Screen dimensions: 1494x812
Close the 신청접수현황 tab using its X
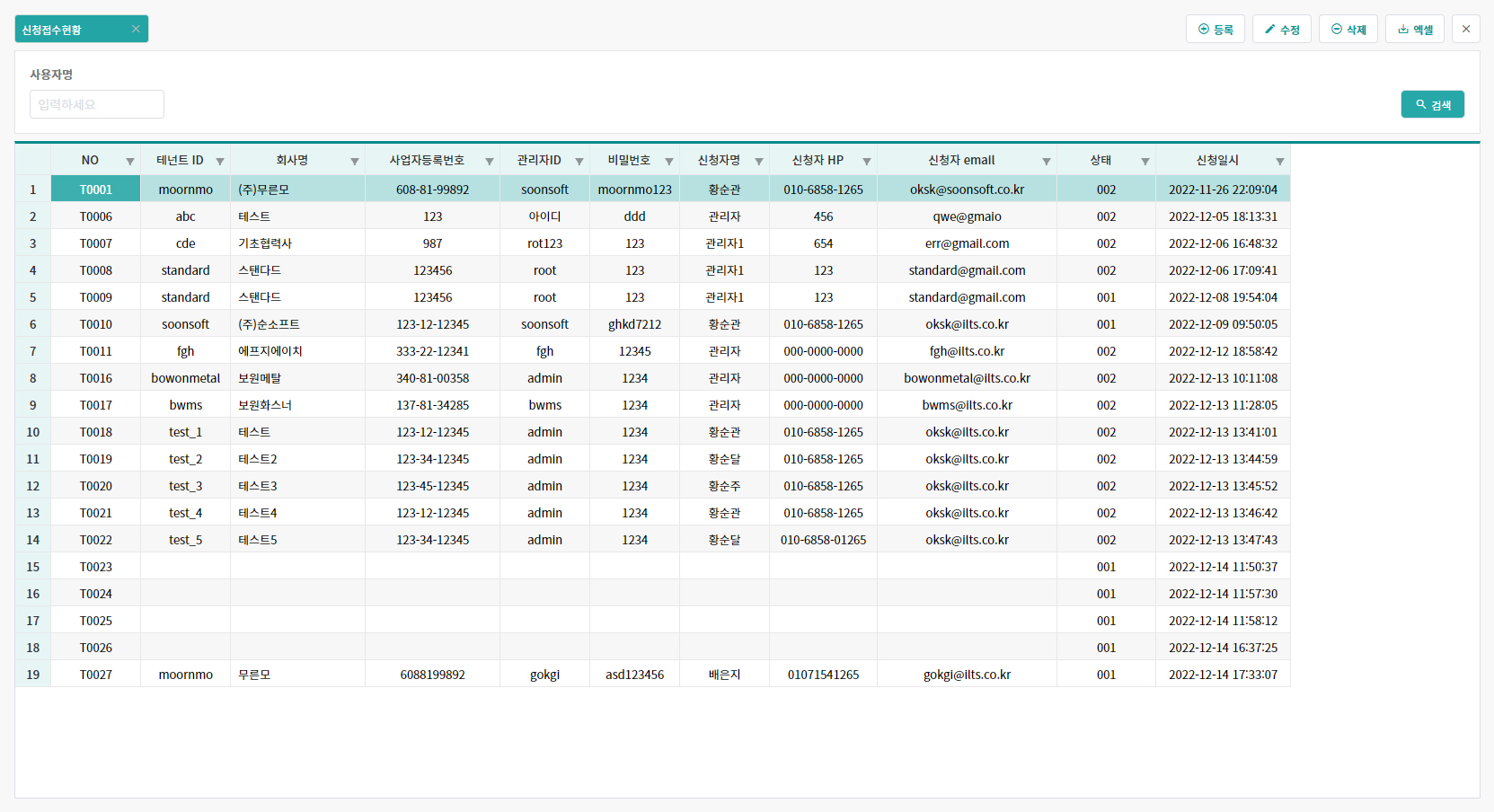[x=136, y=29]
